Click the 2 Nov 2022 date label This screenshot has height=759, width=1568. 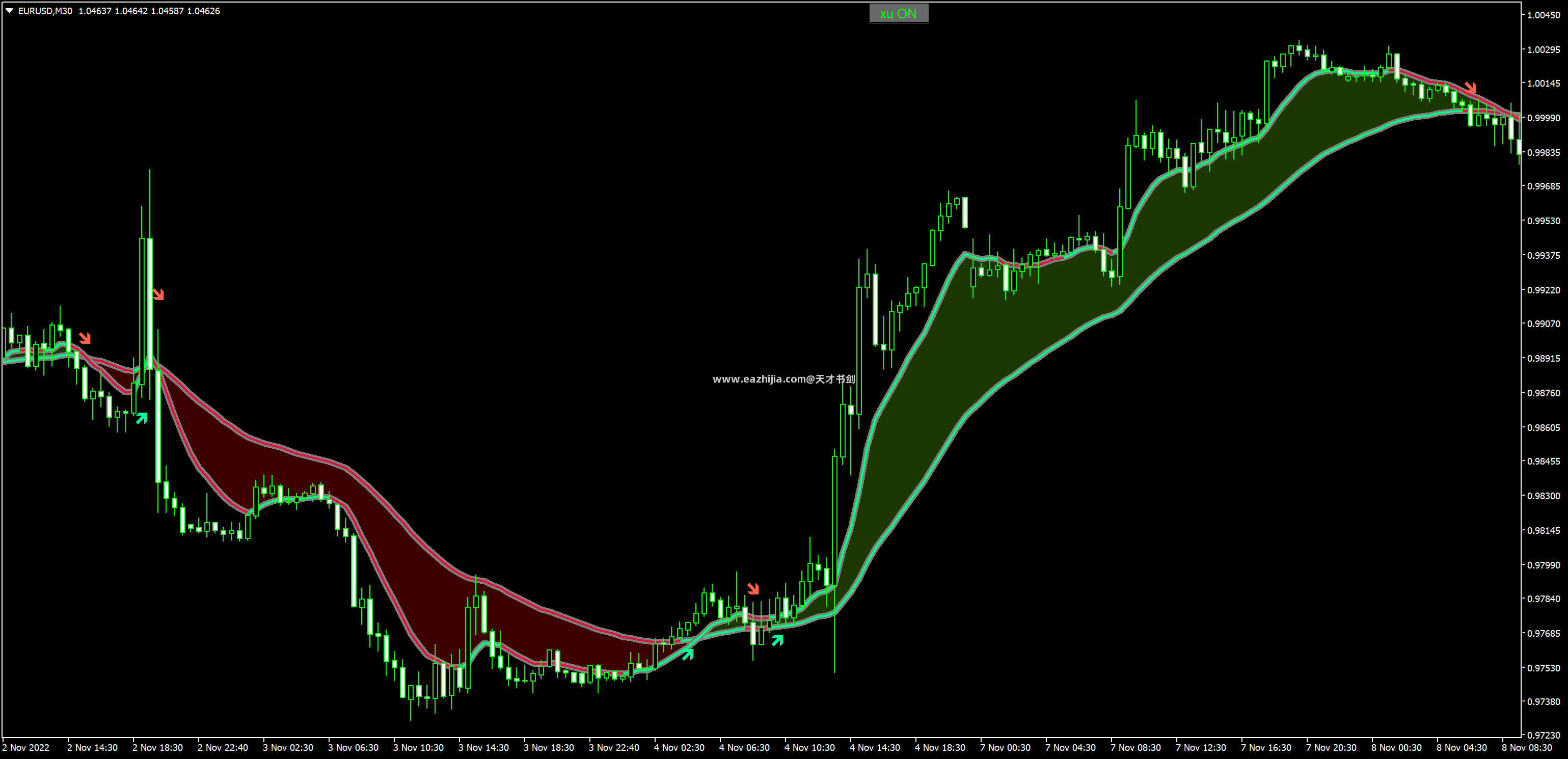tap(25, 747)
